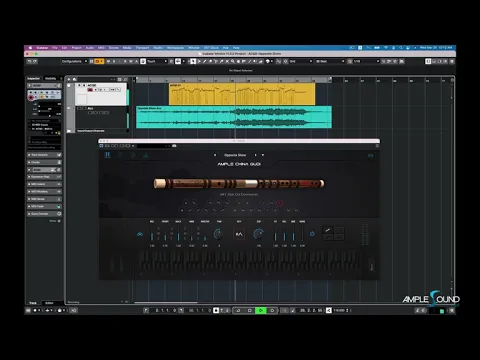The height and width of the screenshot is (360, 480).
Task: Toggle Read automation R in toolbar
Action: pyautogui.click(x=125, y=61)
